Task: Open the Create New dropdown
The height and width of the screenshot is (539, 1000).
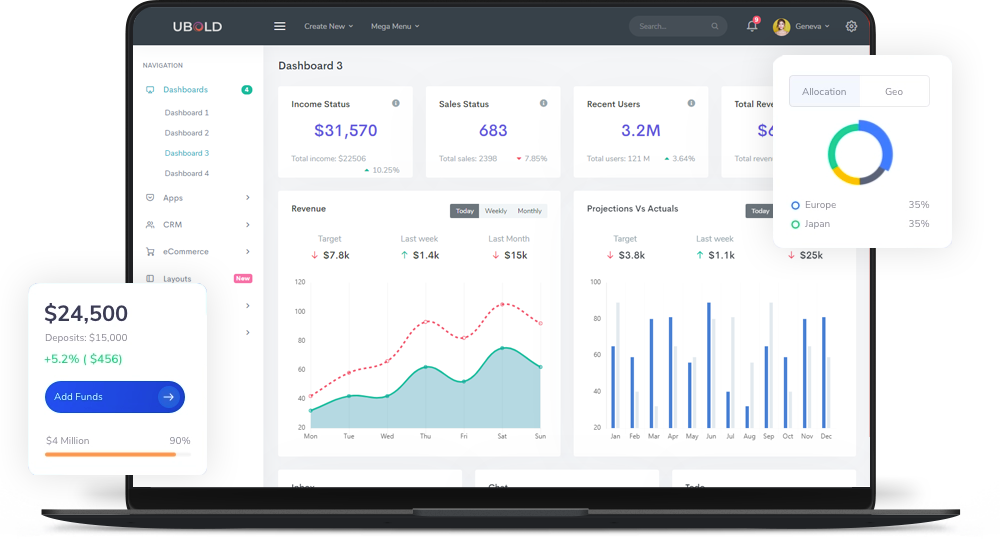Action: [x=328, y=26]
